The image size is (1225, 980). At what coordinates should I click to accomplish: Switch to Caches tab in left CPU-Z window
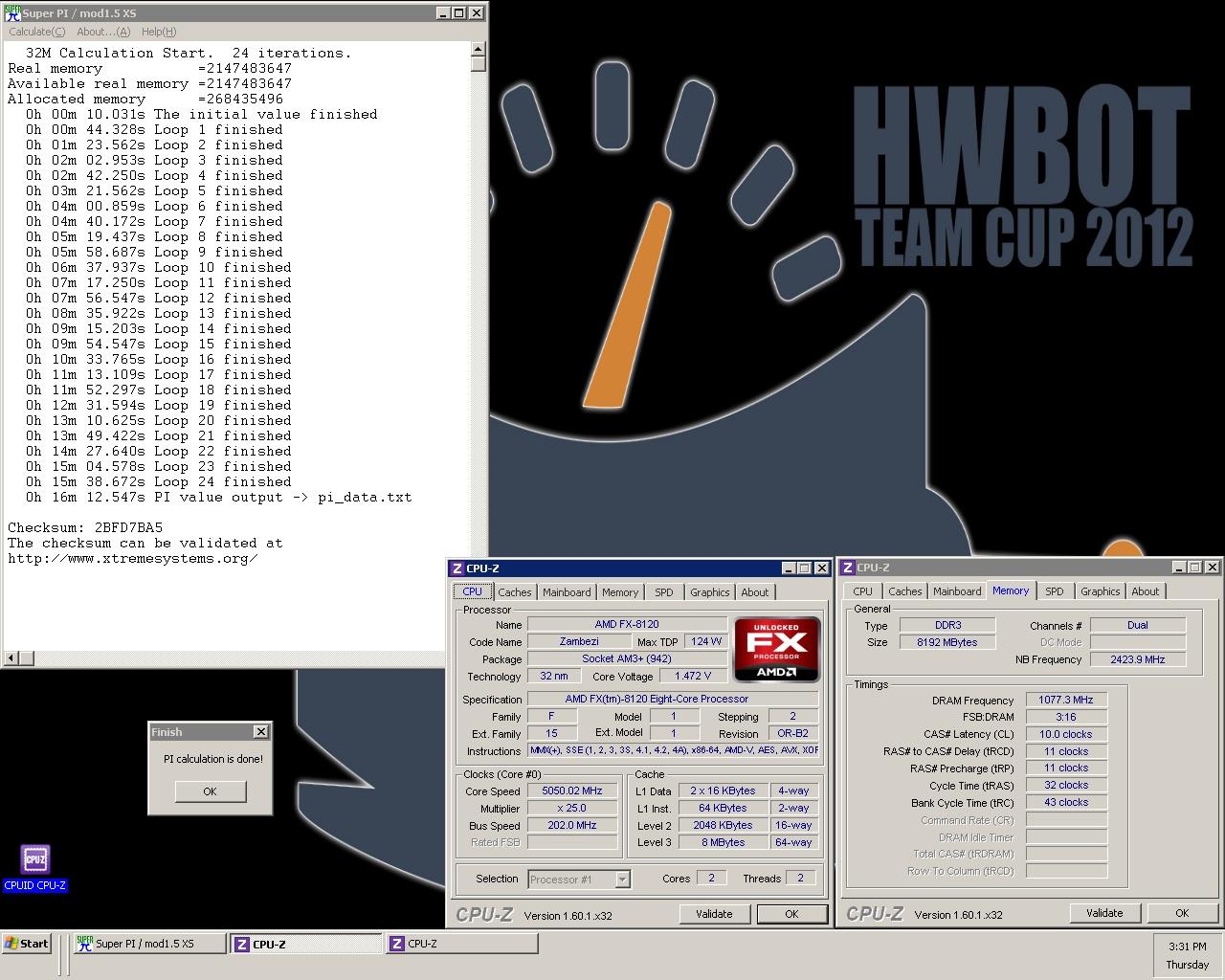pyautogui.click(x=515, y=592)
